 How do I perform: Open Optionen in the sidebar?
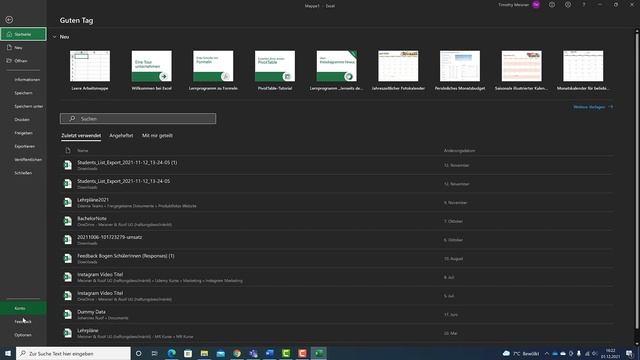click(23, 335)
